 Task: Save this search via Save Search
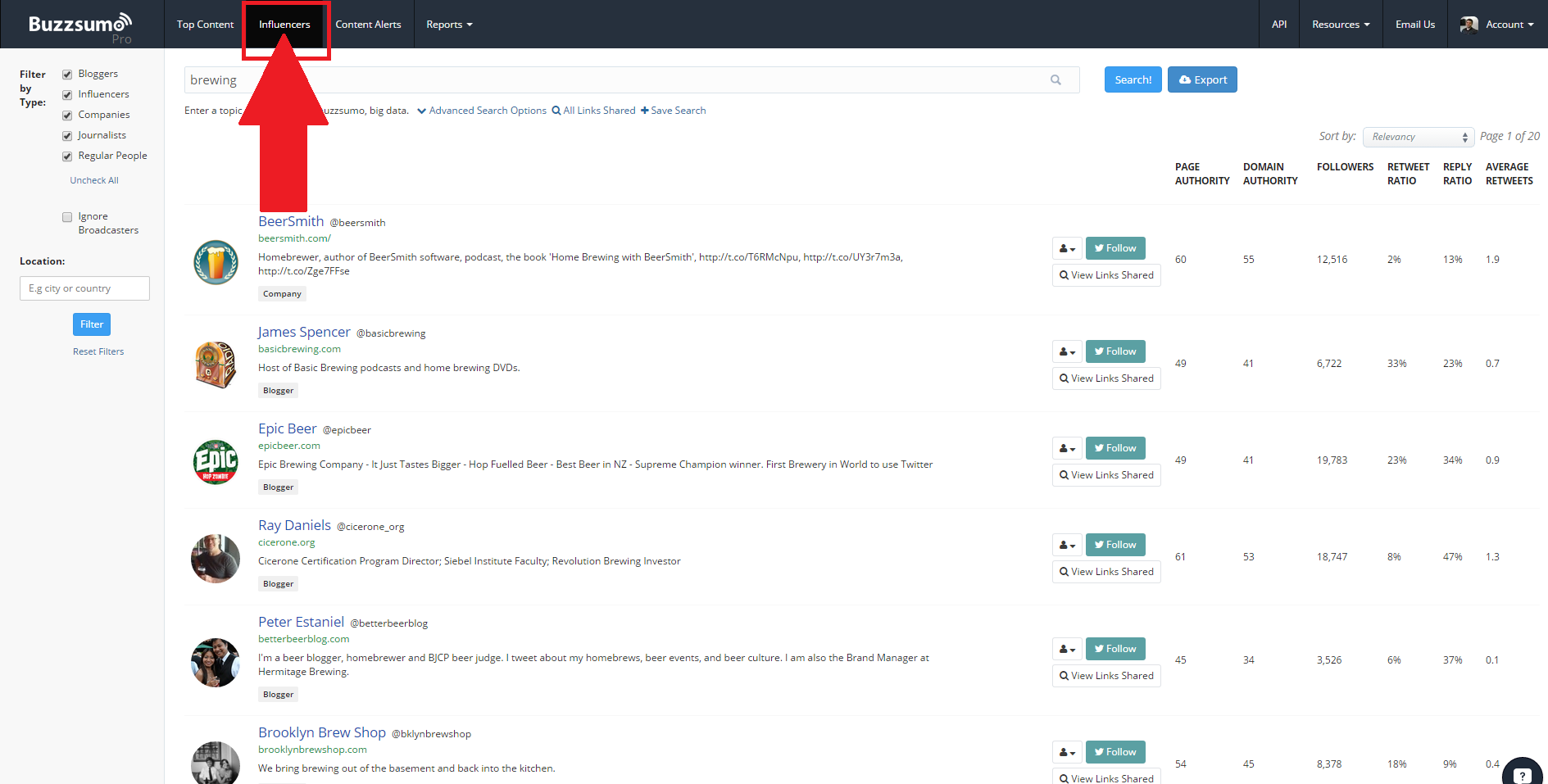tap(674, 111)
